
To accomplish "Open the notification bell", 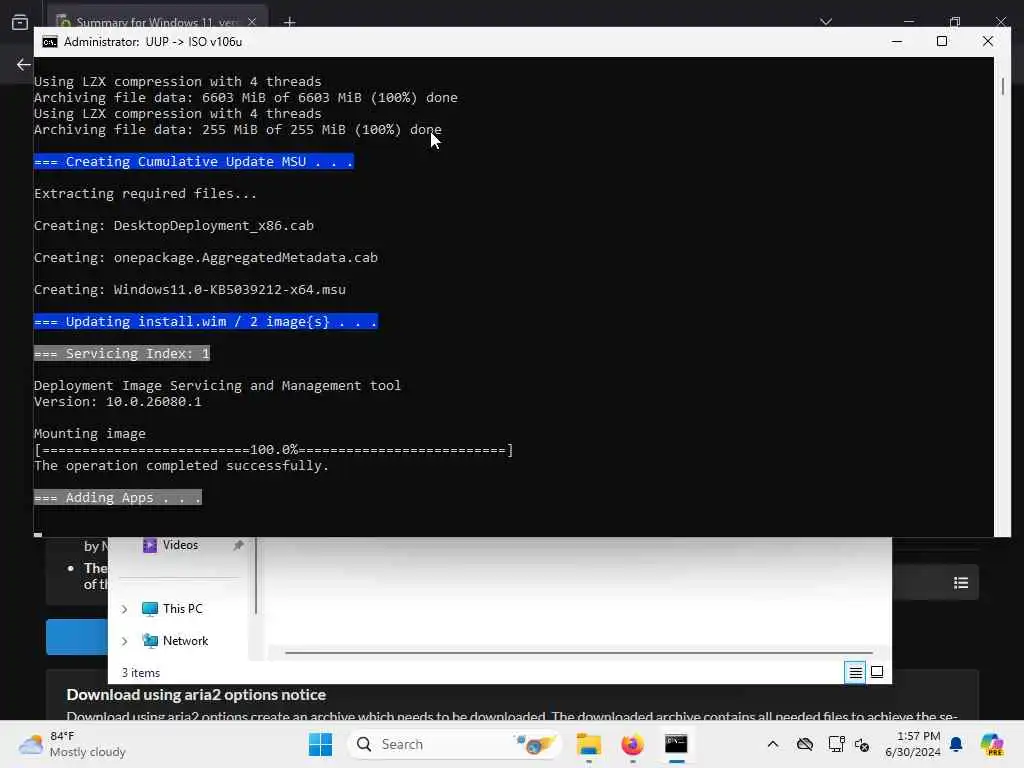I will [956, 744].
